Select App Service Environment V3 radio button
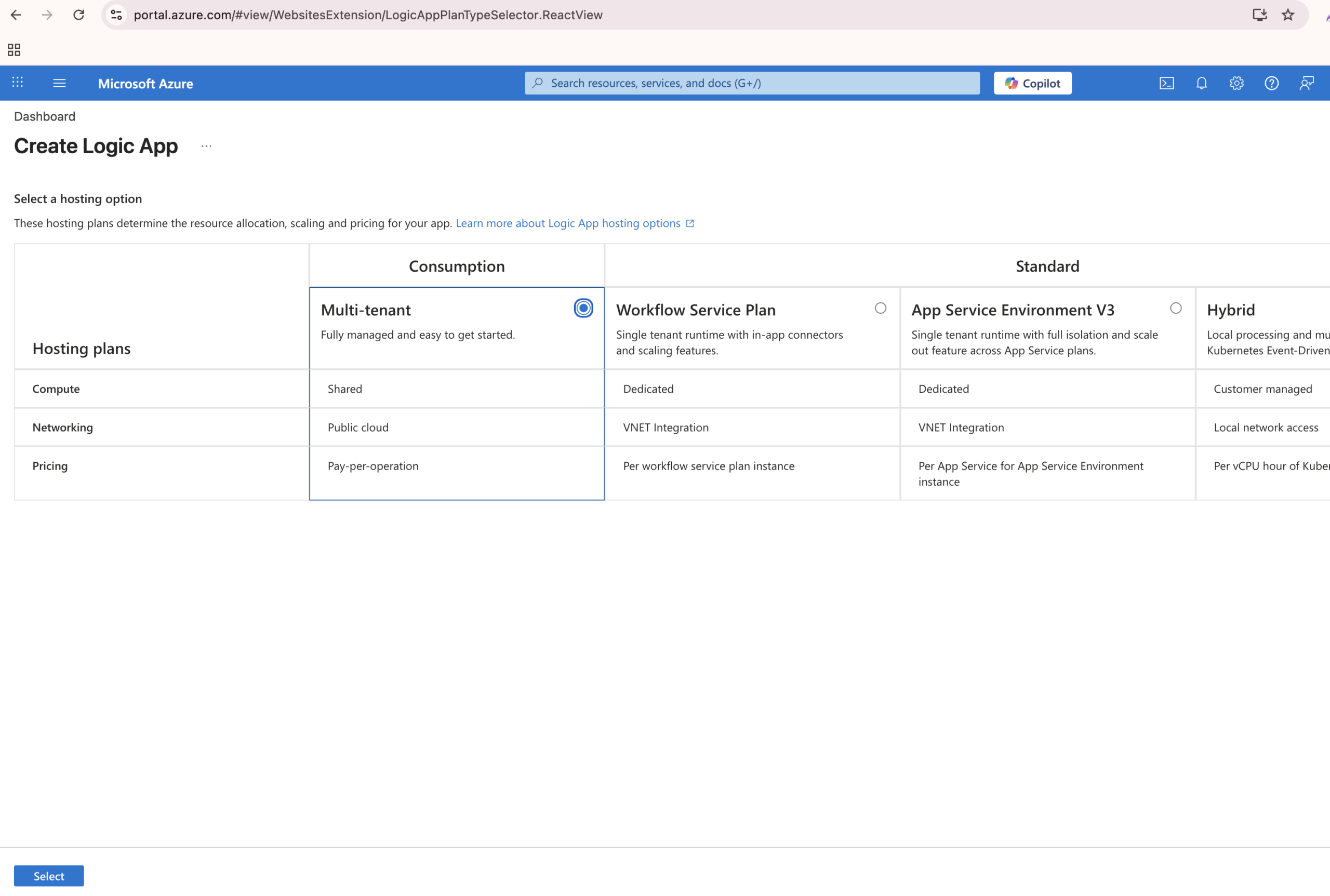The height and width of the screenshot is (896, 1330). point(1176,309)
